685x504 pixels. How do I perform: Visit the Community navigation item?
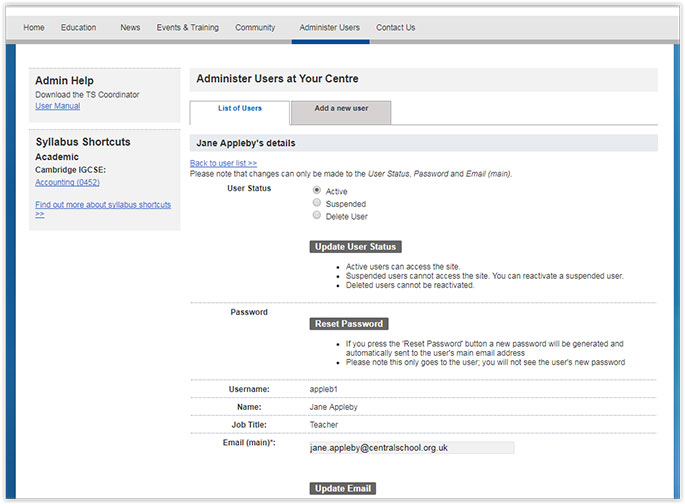click(x=255, y=28)
